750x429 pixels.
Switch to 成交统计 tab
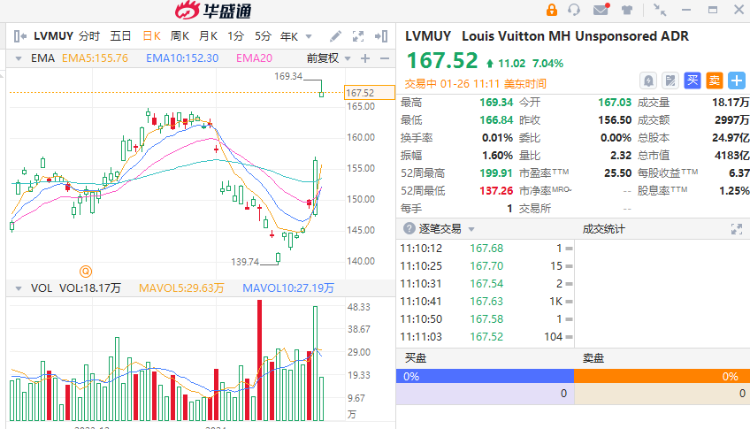[x=604, y=229]
